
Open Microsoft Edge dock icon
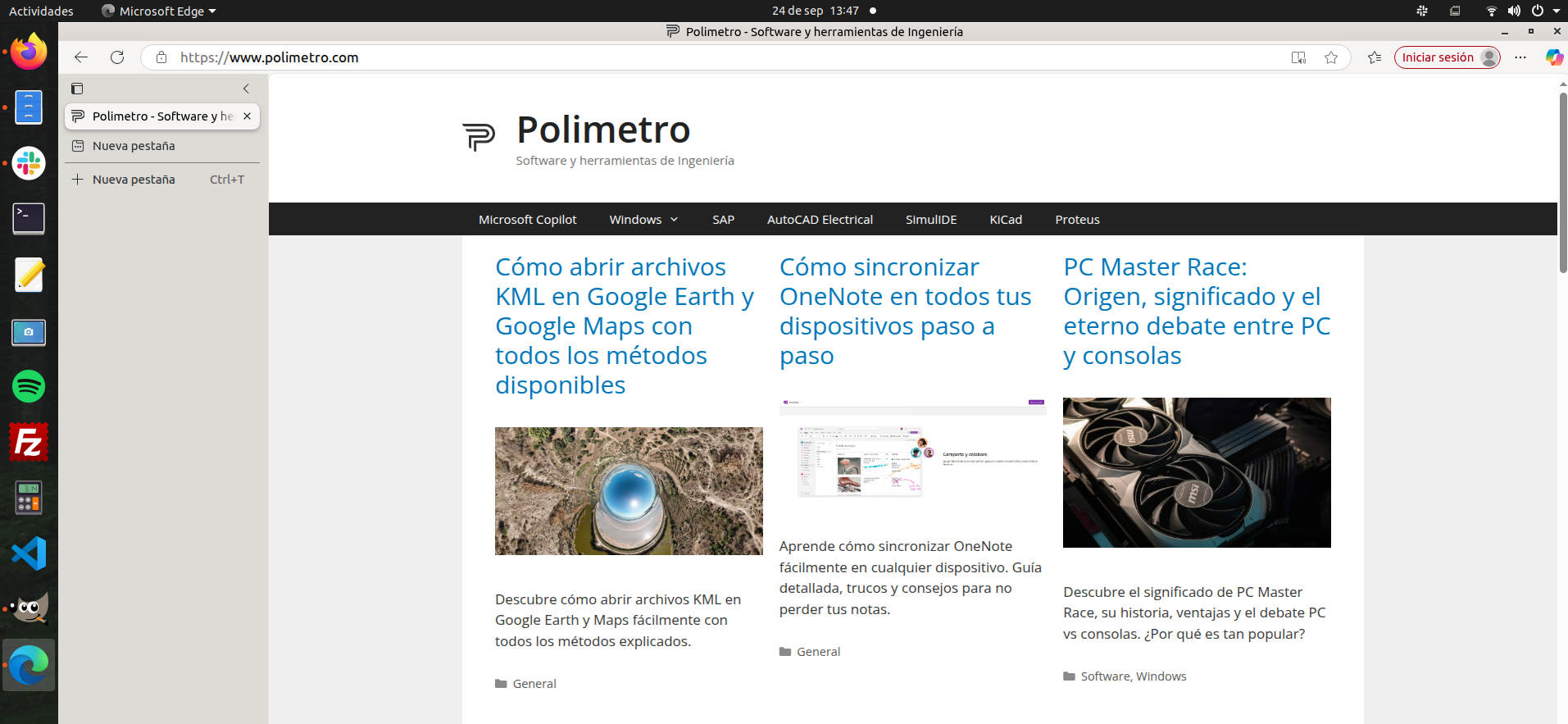(29, 665)
